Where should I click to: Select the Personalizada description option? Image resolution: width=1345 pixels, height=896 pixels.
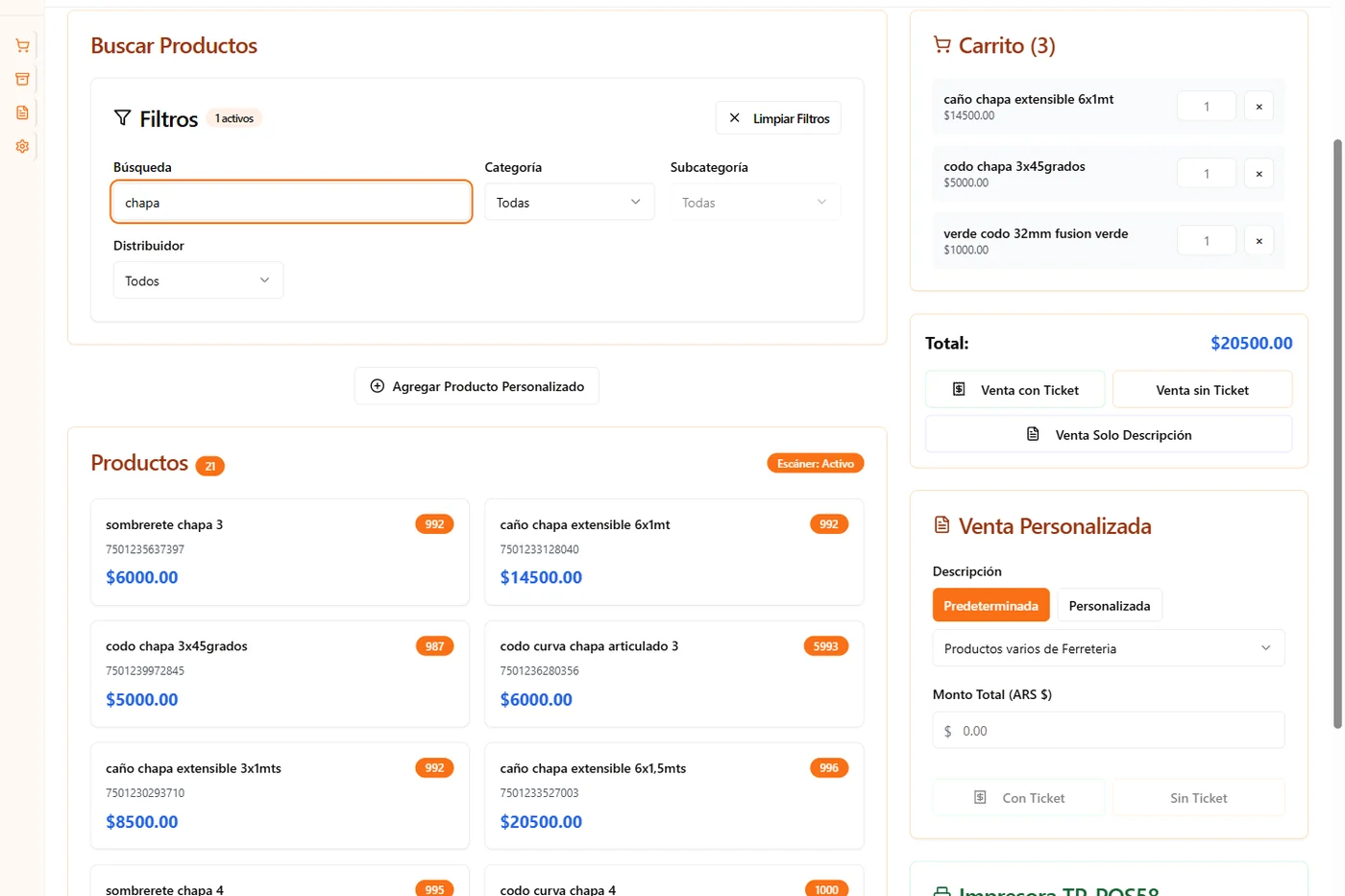tap(1110, 605)
